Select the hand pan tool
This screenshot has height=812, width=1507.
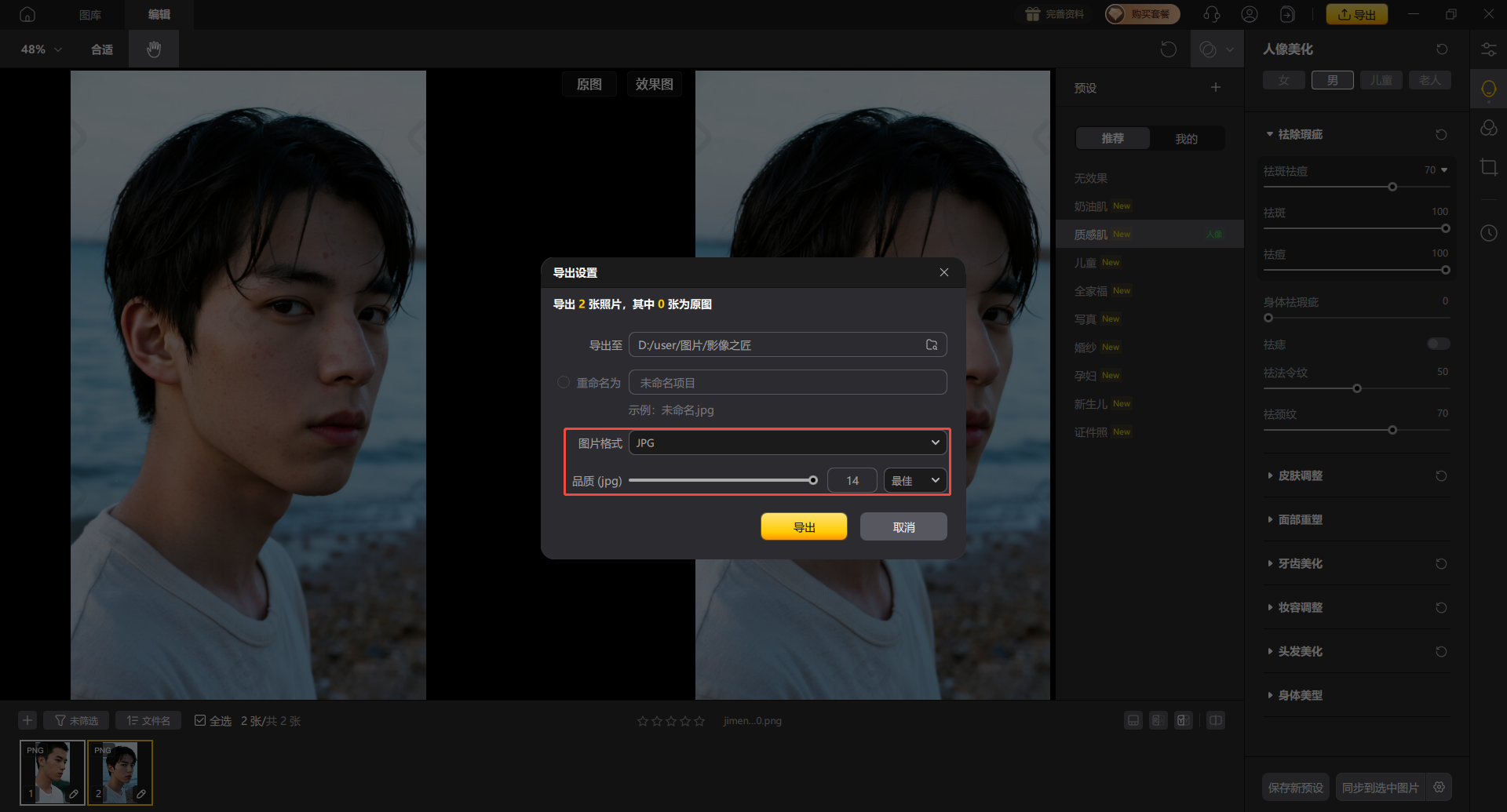[x=154, y=49]
